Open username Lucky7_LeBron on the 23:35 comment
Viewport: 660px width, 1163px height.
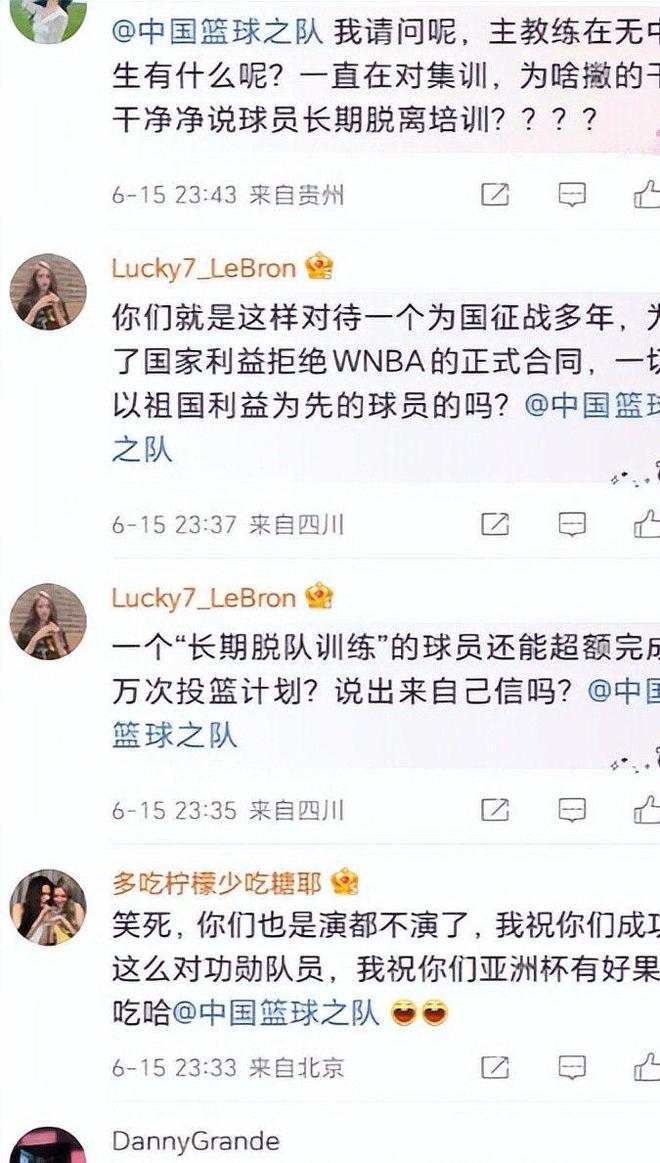pos(204,598)
